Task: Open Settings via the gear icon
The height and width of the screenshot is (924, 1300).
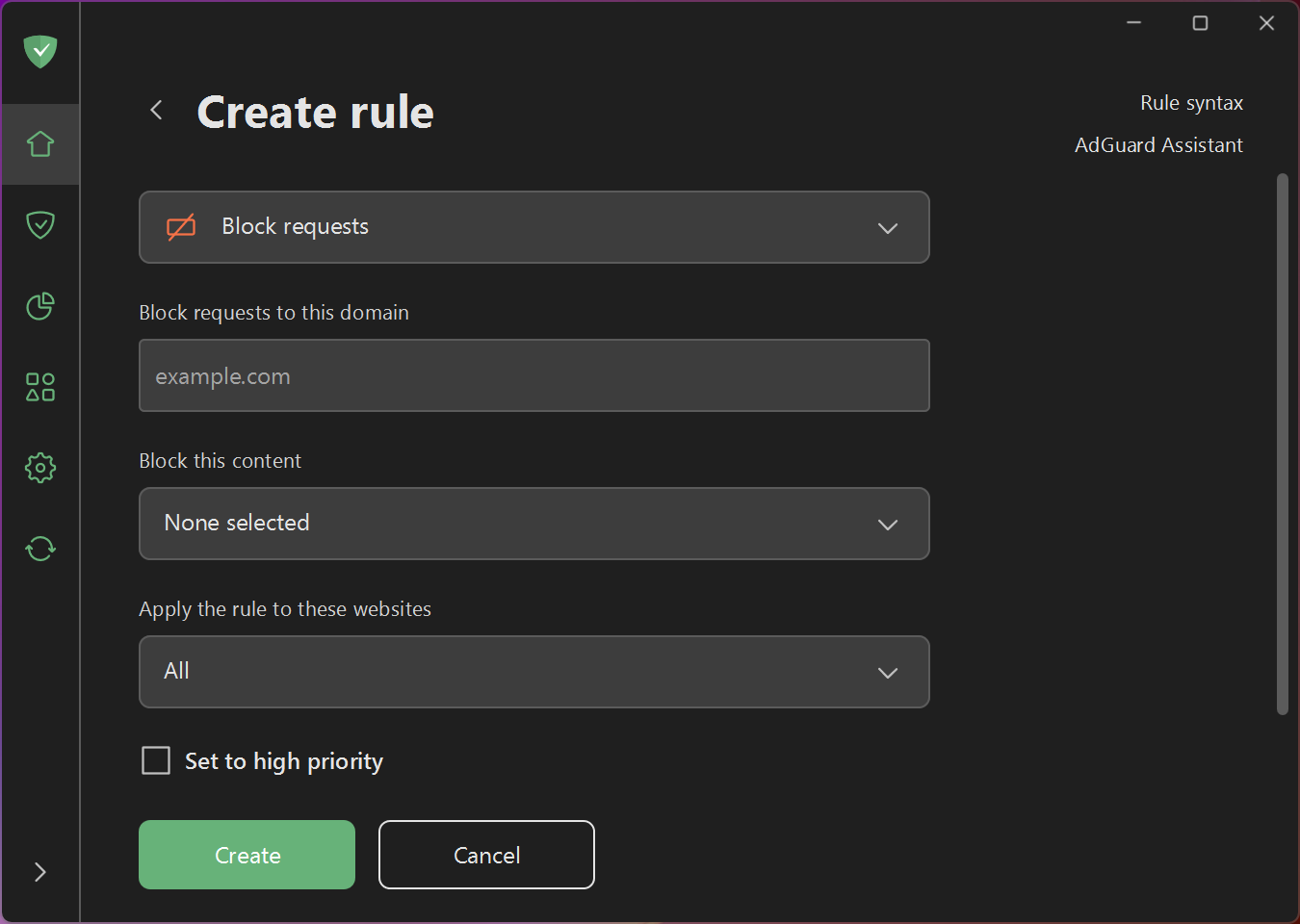Action: 39,467
